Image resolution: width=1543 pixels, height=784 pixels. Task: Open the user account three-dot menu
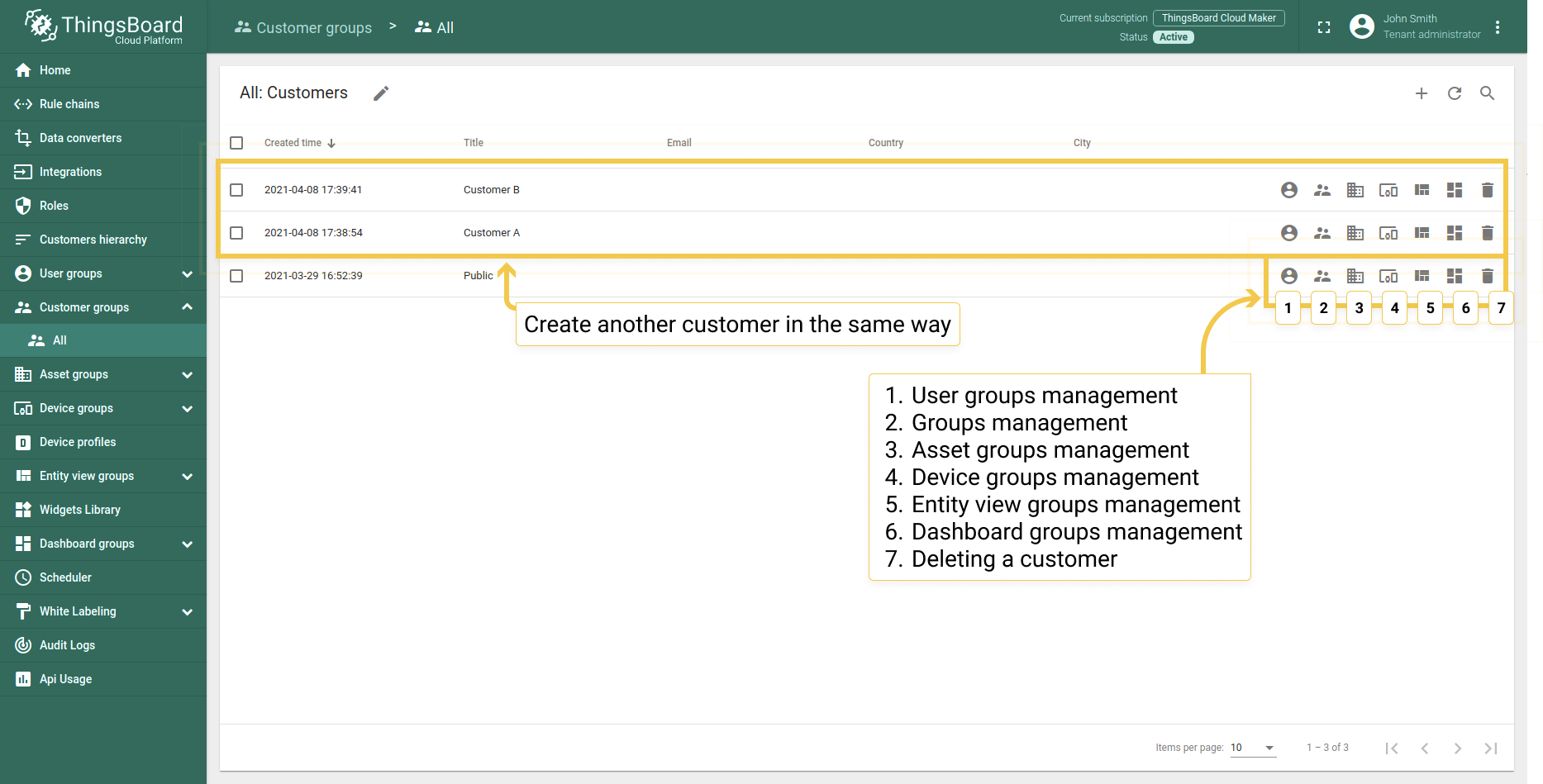(x=1497, y=27)
